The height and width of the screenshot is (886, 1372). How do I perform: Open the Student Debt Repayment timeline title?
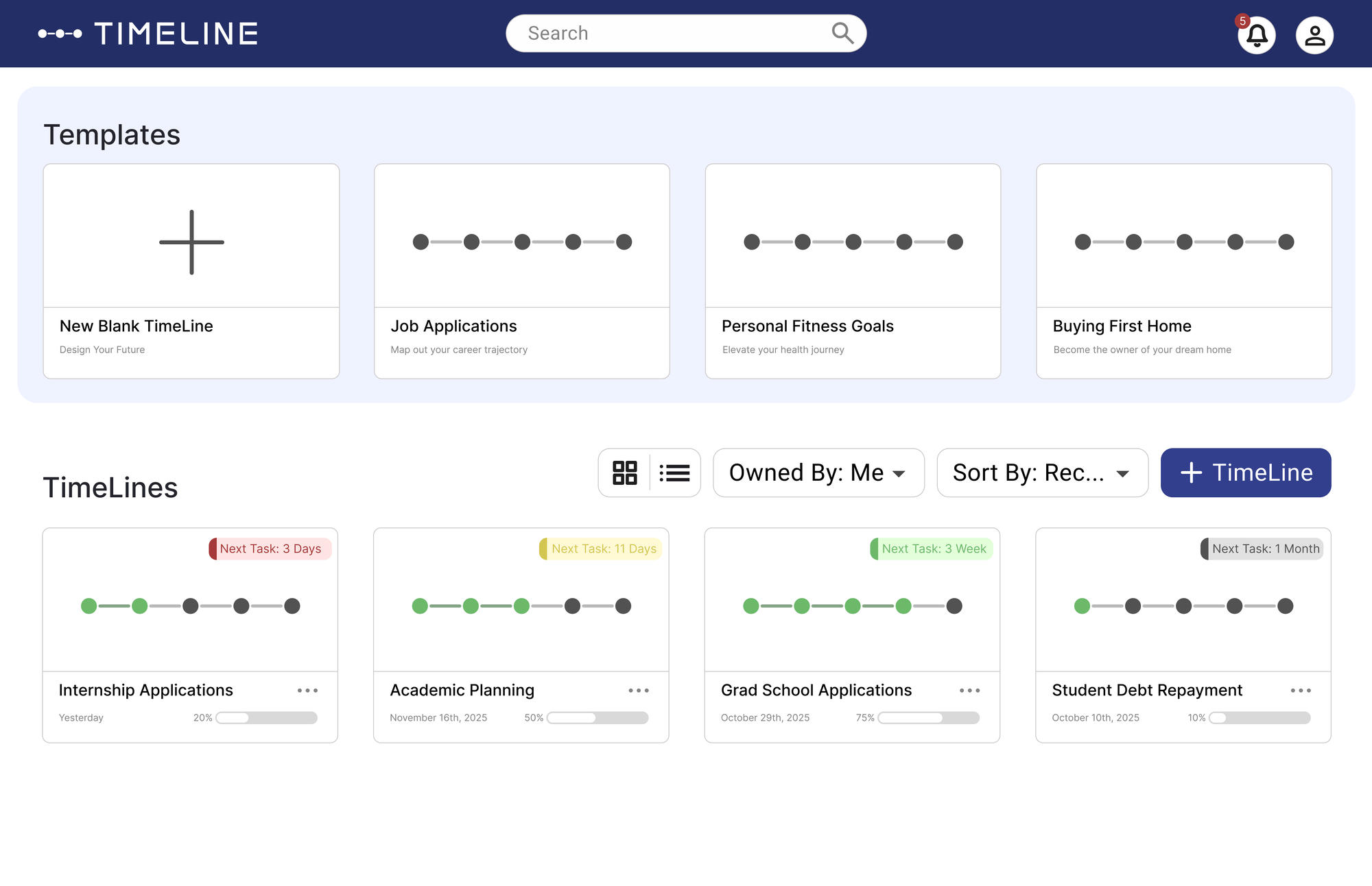point(1147,690)
